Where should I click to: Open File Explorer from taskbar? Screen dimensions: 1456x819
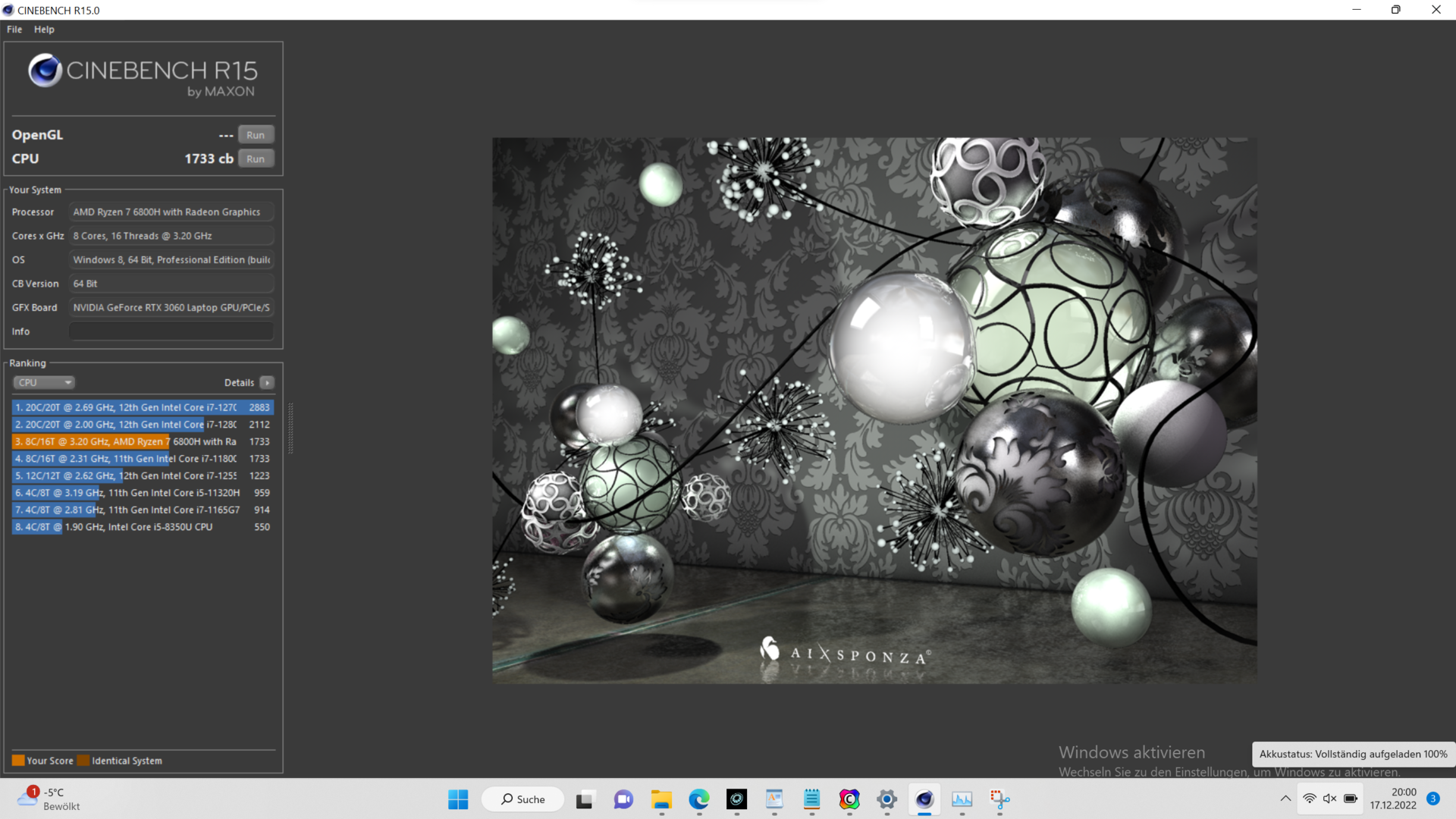661,799
